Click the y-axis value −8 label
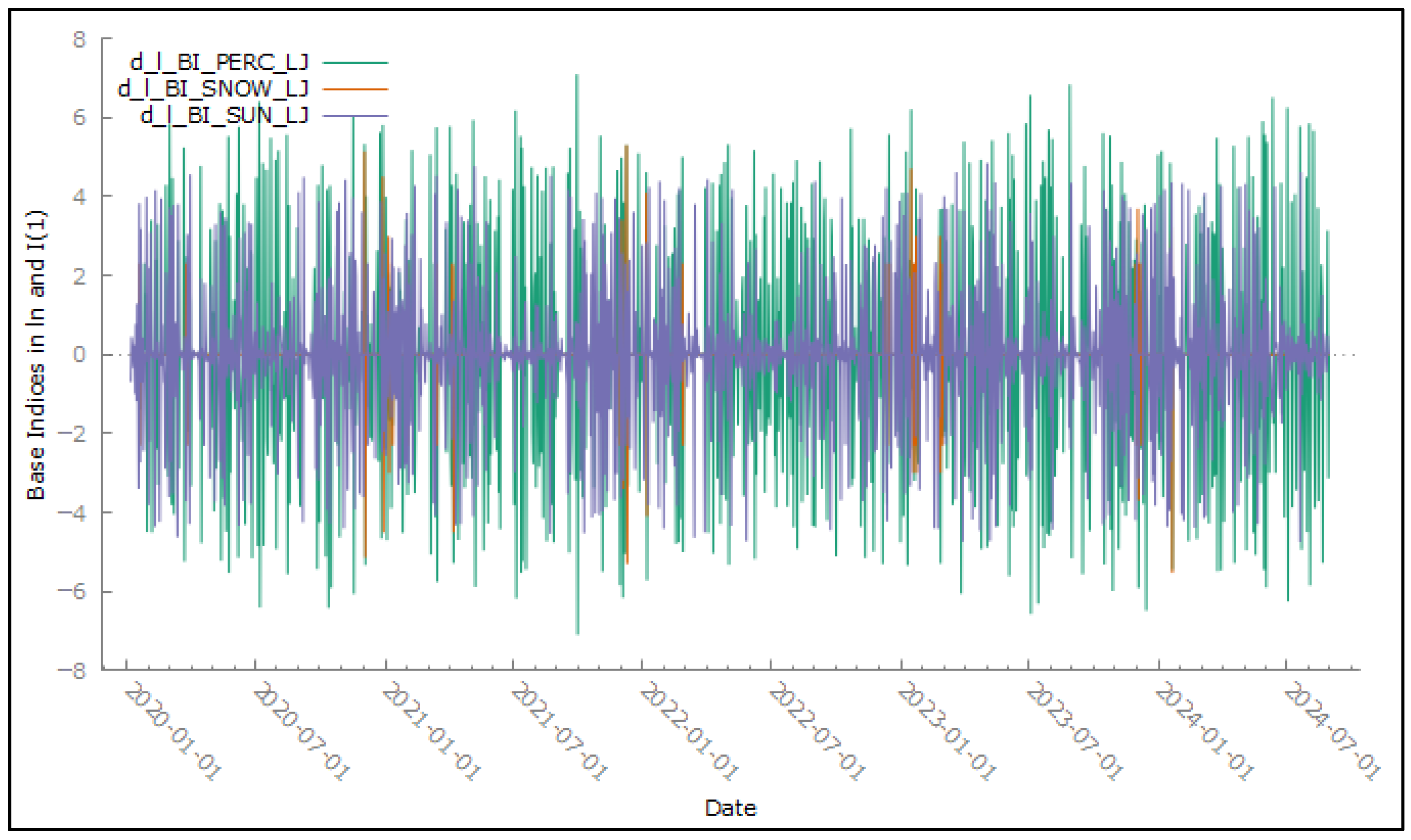 click(72, 671)
